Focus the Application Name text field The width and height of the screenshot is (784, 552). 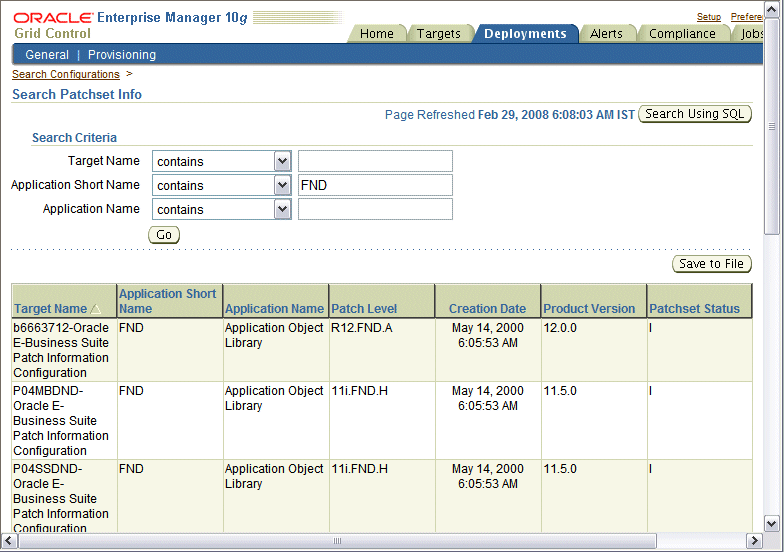(x=375, y=209)
